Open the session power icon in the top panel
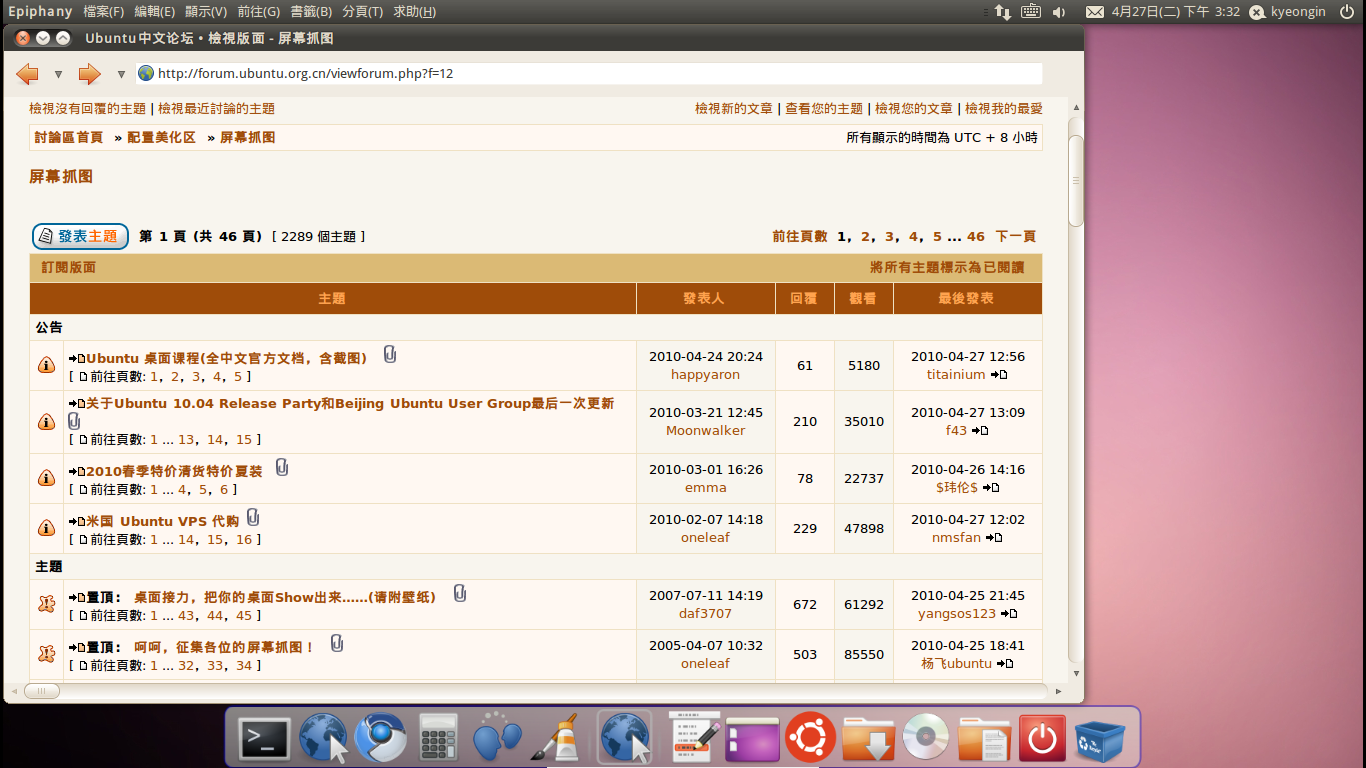 click(1346, 12)
